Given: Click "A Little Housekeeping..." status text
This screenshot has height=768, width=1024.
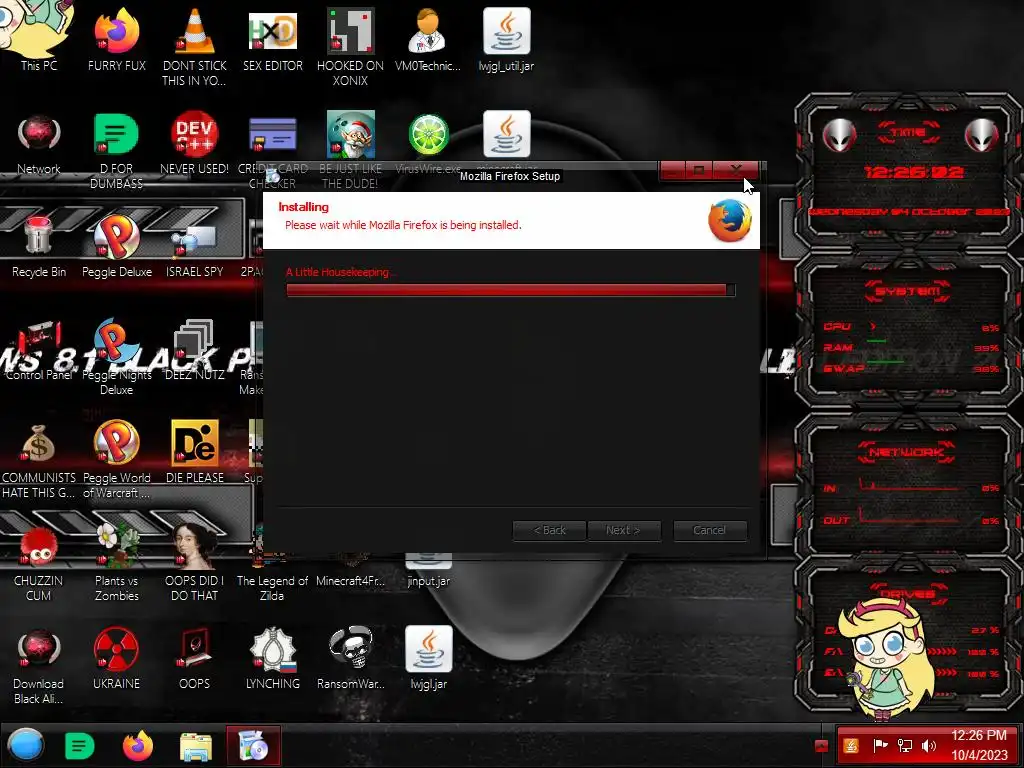Looking at the screenshot, I should 340,272.
